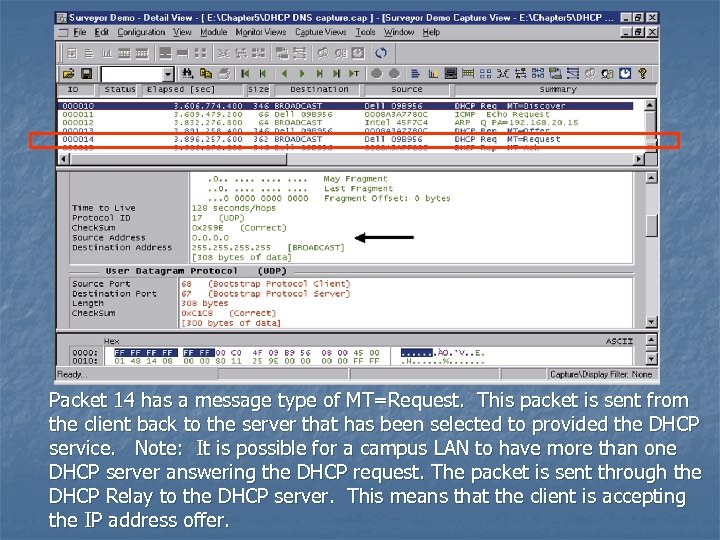Open the Tools menu
The image size is (720, 540).
(365, 32)
